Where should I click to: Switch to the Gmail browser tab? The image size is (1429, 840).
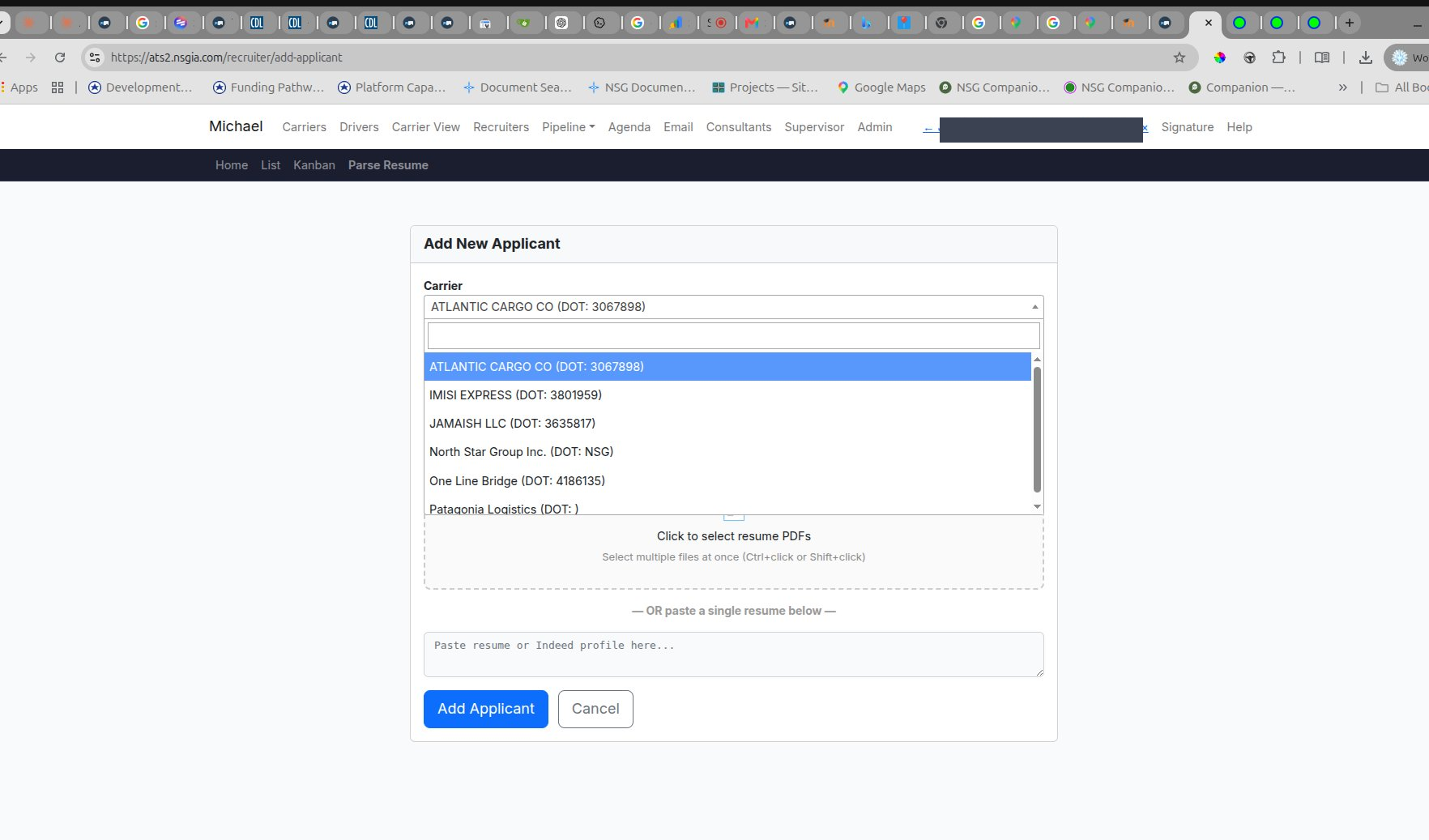[x=753, y=23]
